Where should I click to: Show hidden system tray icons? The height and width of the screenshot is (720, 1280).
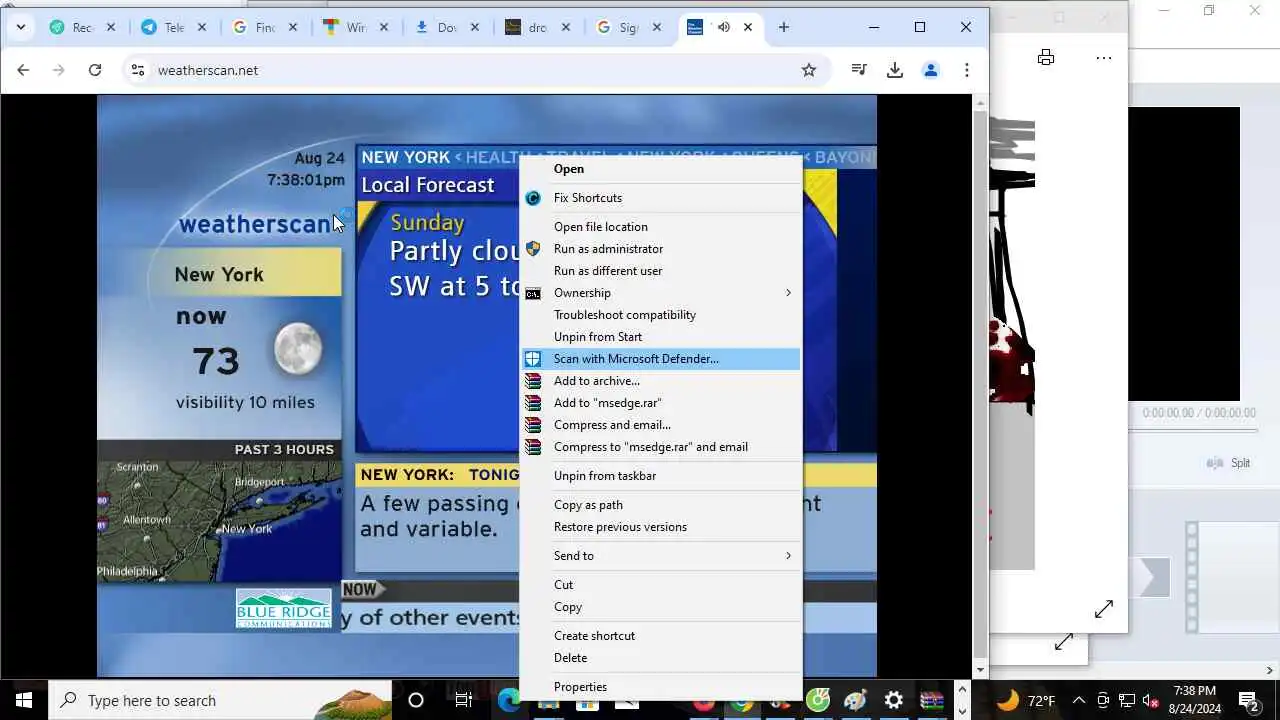pyautogui.click(x=1079, y=700)
